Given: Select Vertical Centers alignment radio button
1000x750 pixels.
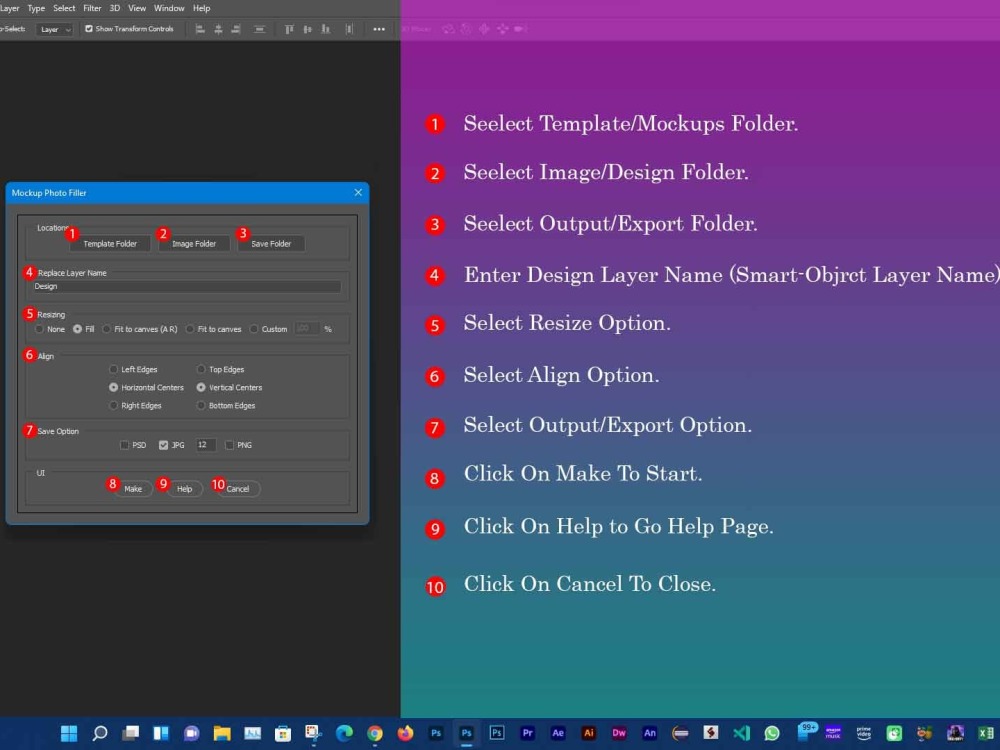Looking at the screenshot, I should [201, 387].
